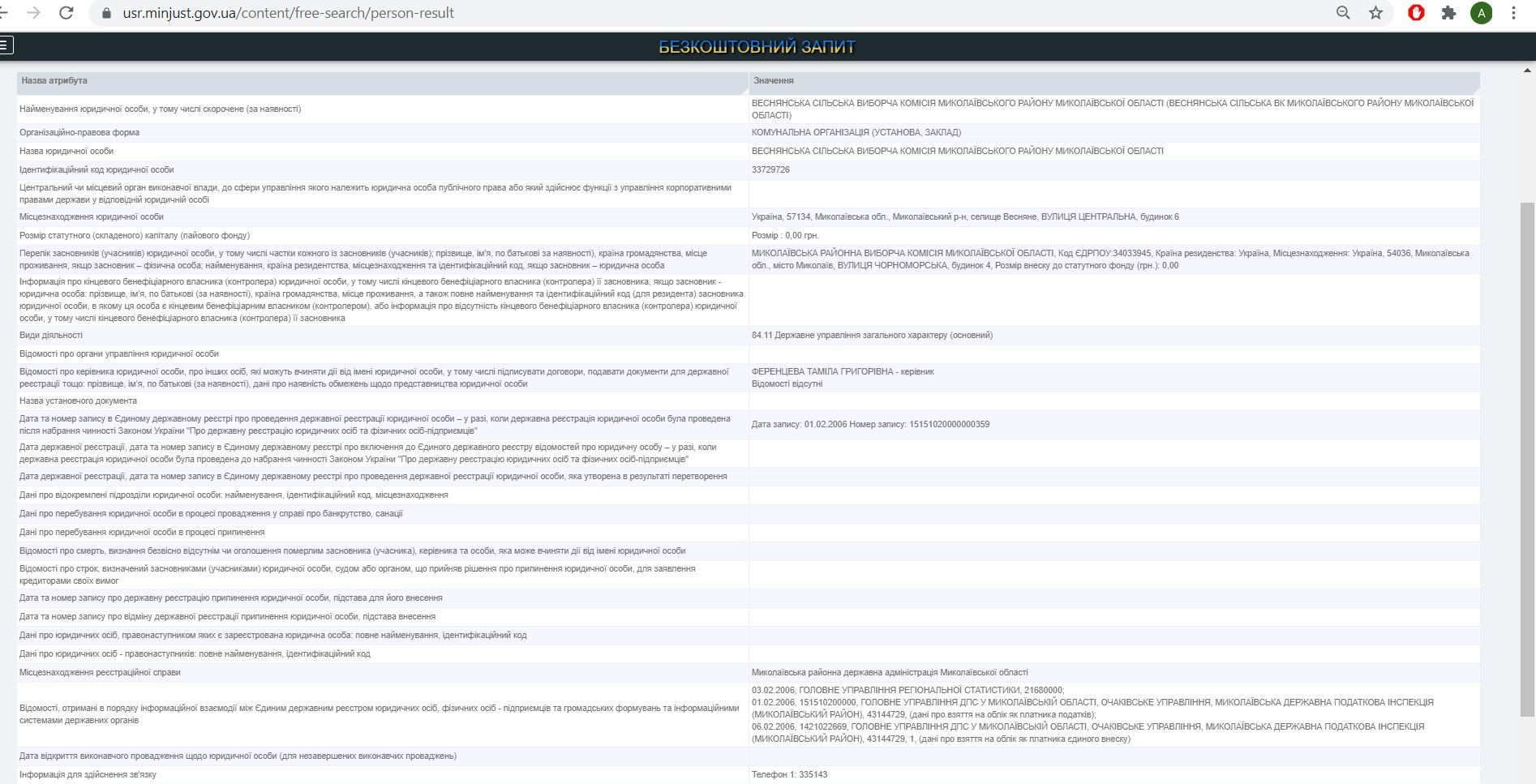Click Місцезнаходження юридичної особи label

coord(92,216)
